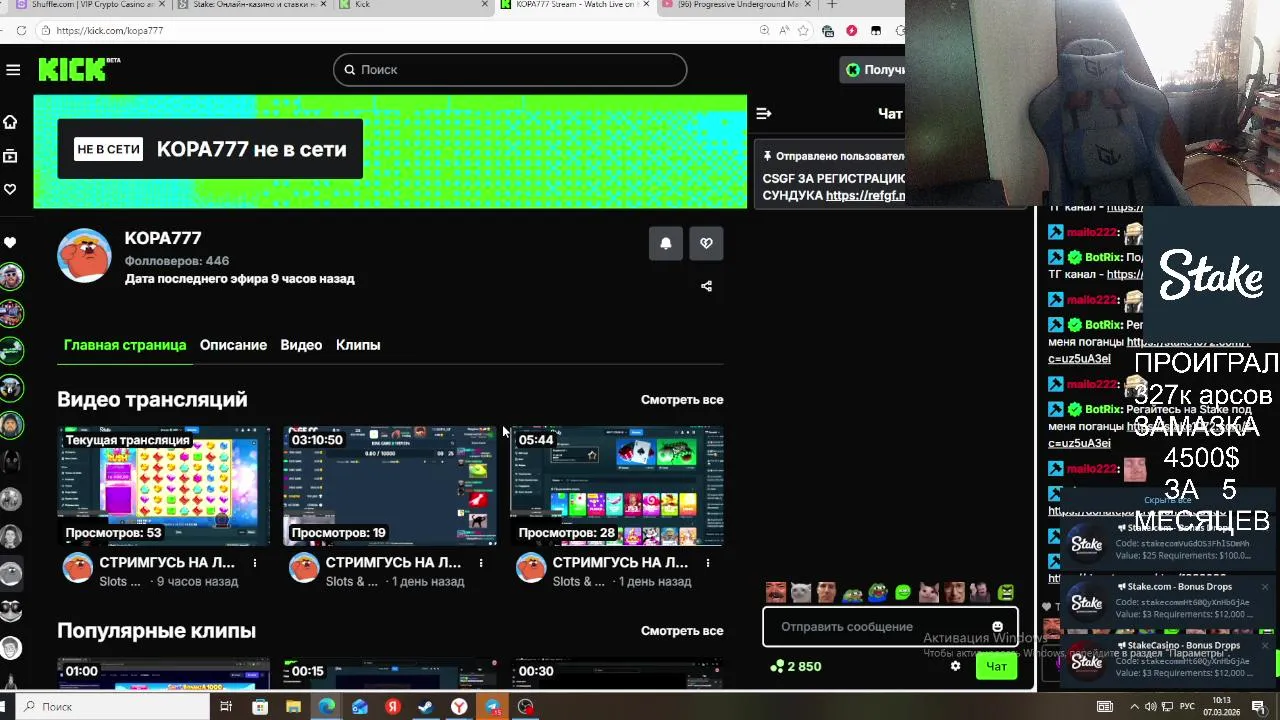Open the Видео channel tab
Image resolution: width=1280 pixels, height=720 pixels.
point(301,345)
